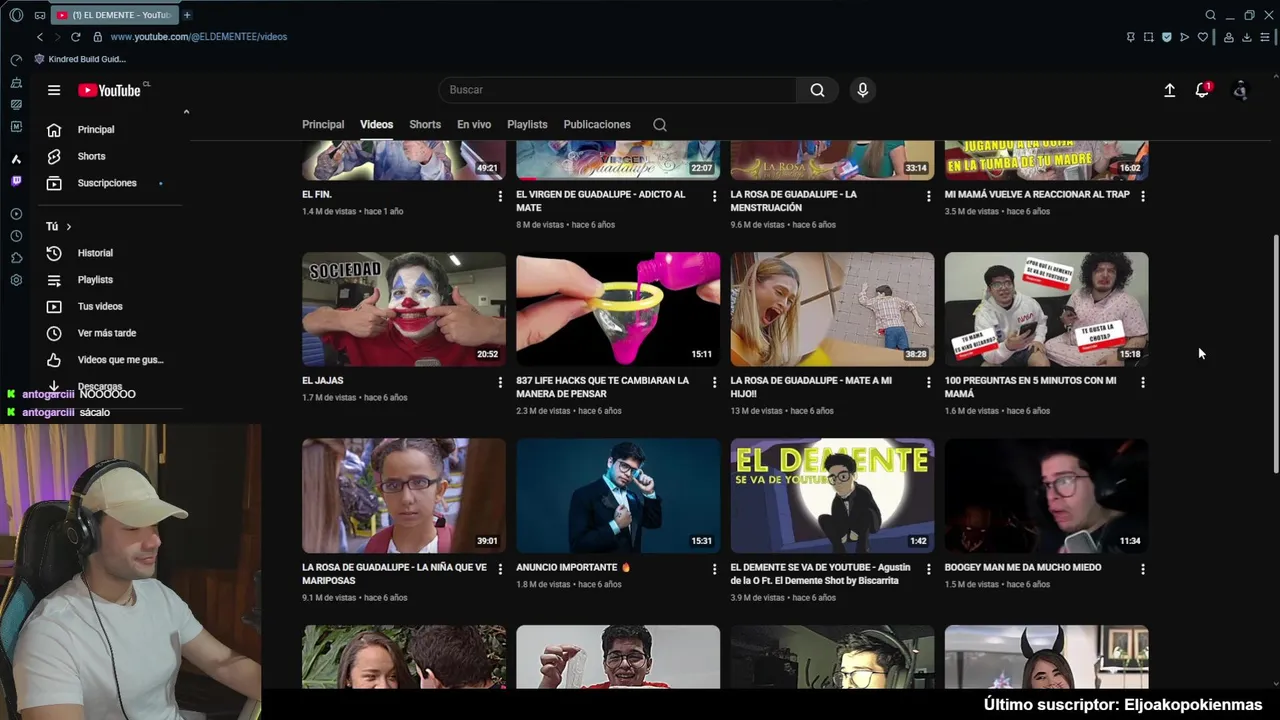Open options for BOOGEY MAN video

click(x=1142, y=569)
